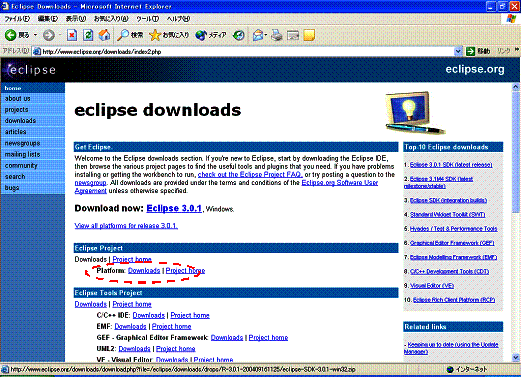Open Eclipse Rich Client Platform (RCP) link
The height and width of the screenshot is (378, 523).
454,300
